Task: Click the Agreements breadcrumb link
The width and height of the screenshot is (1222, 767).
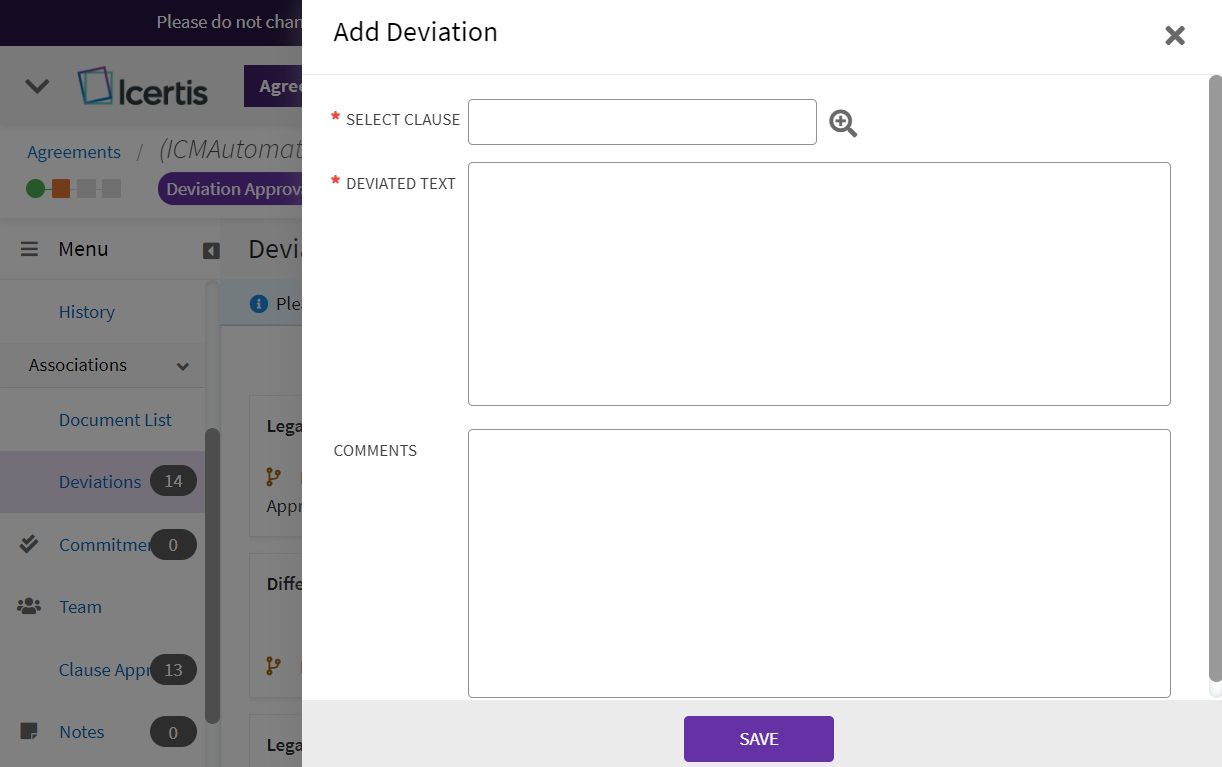Action: pos(74,152)
